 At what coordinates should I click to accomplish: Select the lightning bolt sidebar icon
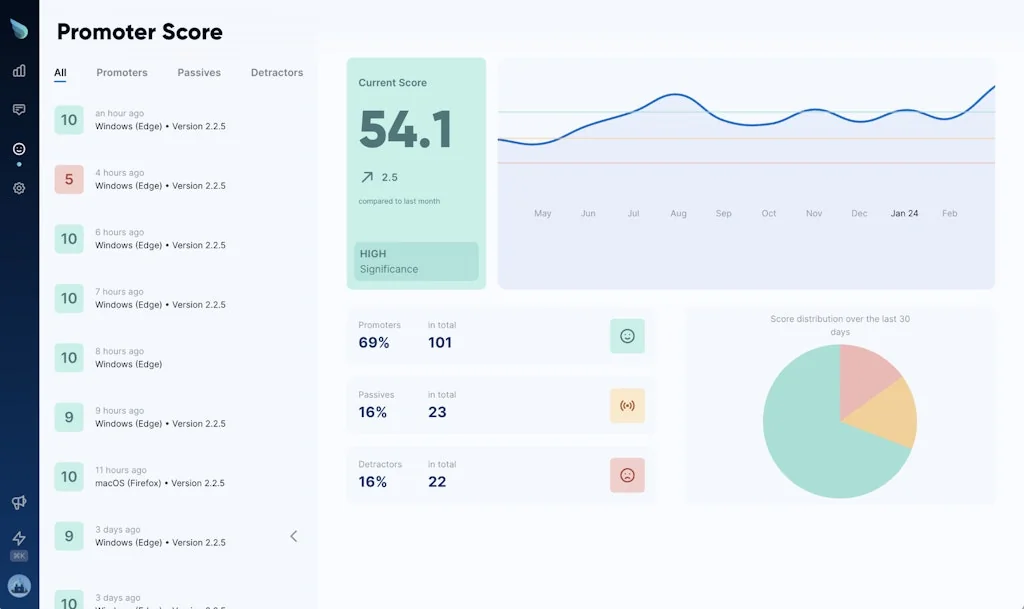[x=18, y=537]
